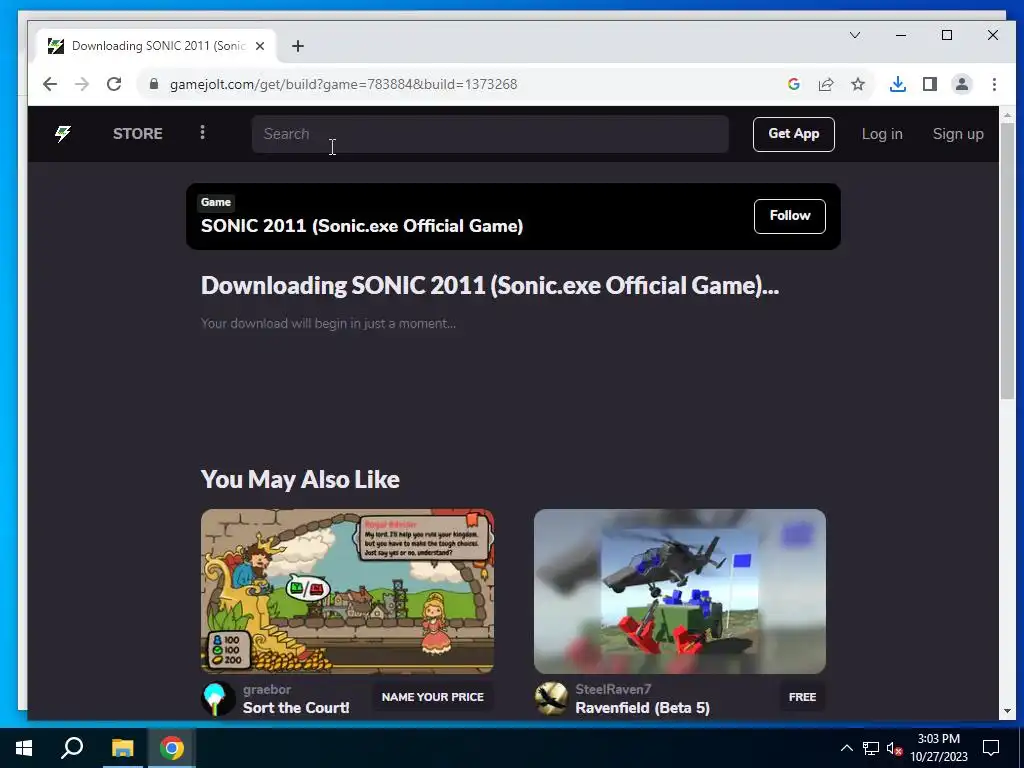
Task: Open the Ravenfield helicopter thumbnail
Action: pos(680,591)
